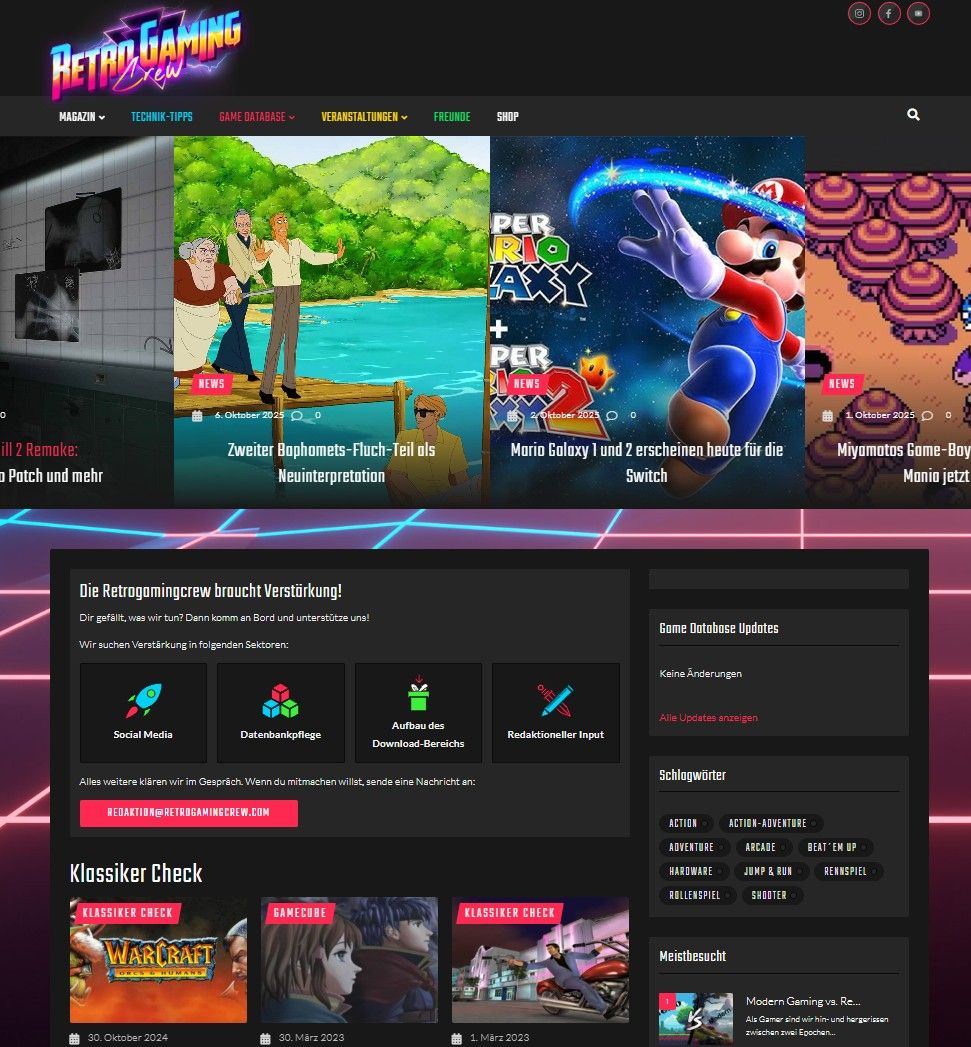Open the Facebook social icon
The image size is (971, 1047).
[888, 14]
